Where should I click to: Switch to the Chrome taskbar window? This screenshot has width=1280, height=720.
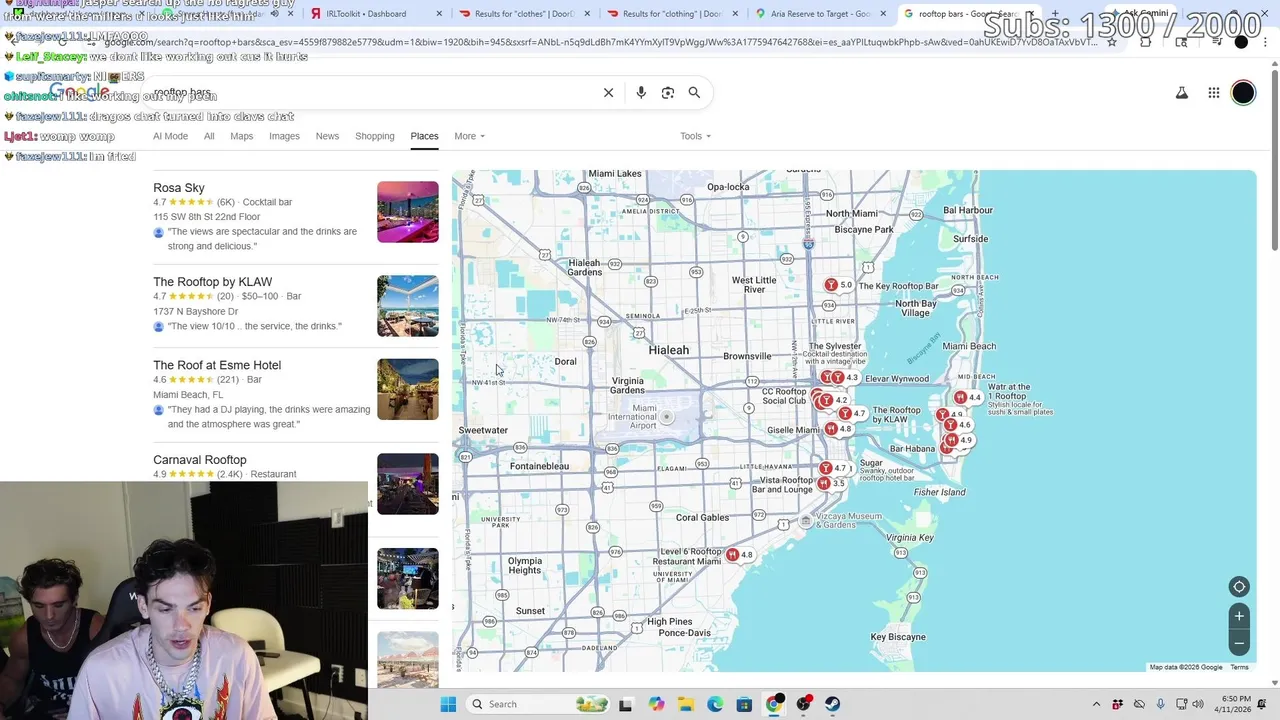click(774, 704)
